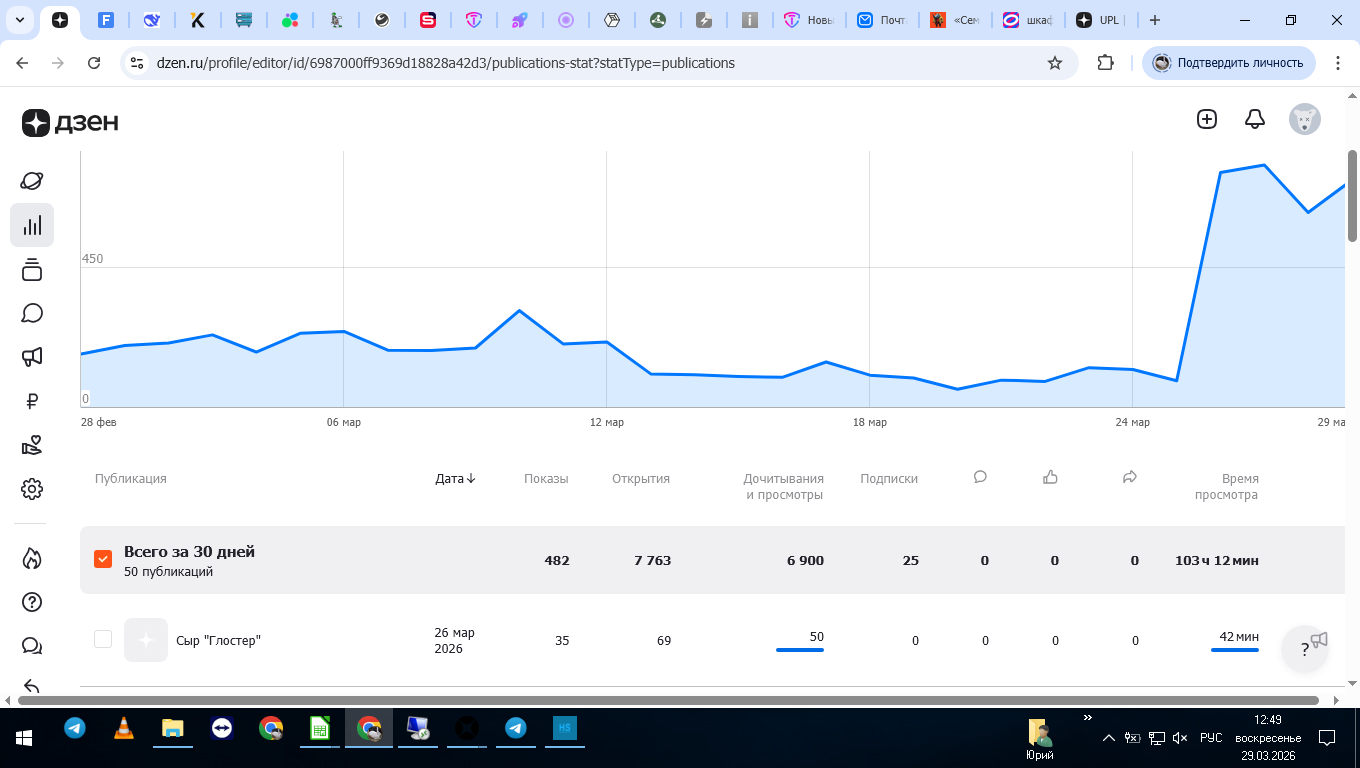The height and width of the screenshot is (768, 1360).
Task: Open the Chrome three-dot menu
Action: pyautogui.click(x=1337, y=63)
